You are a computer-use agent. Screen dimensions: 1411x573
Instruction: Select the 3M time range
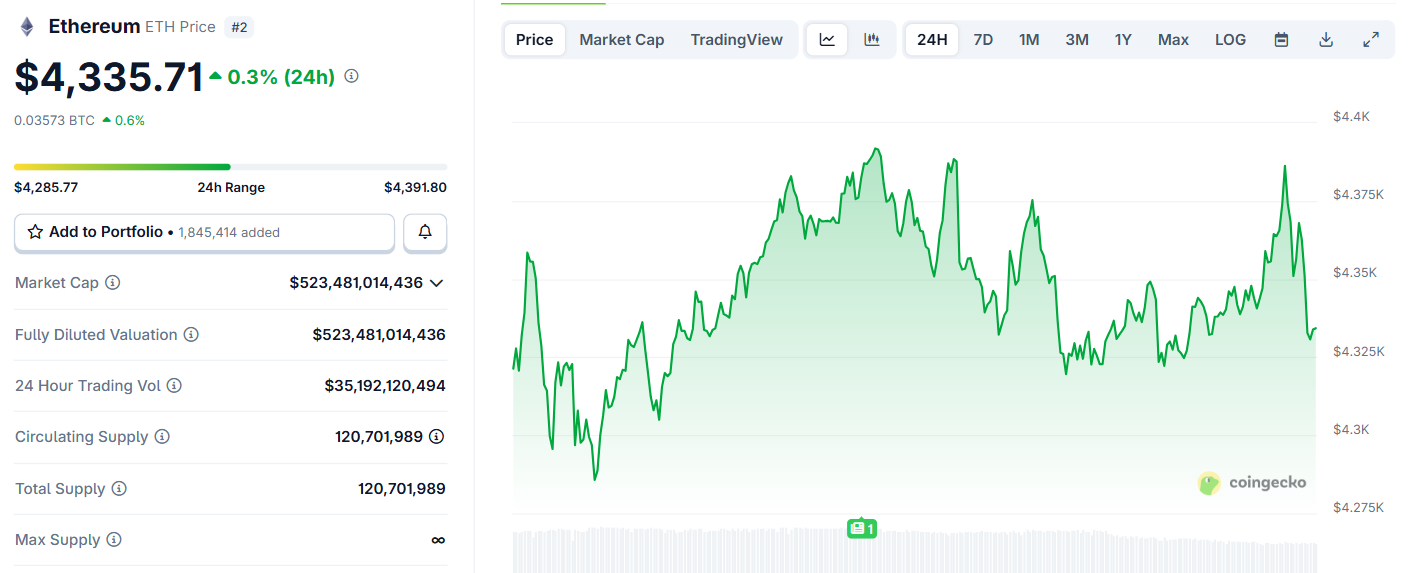[x=1077, y=40]
